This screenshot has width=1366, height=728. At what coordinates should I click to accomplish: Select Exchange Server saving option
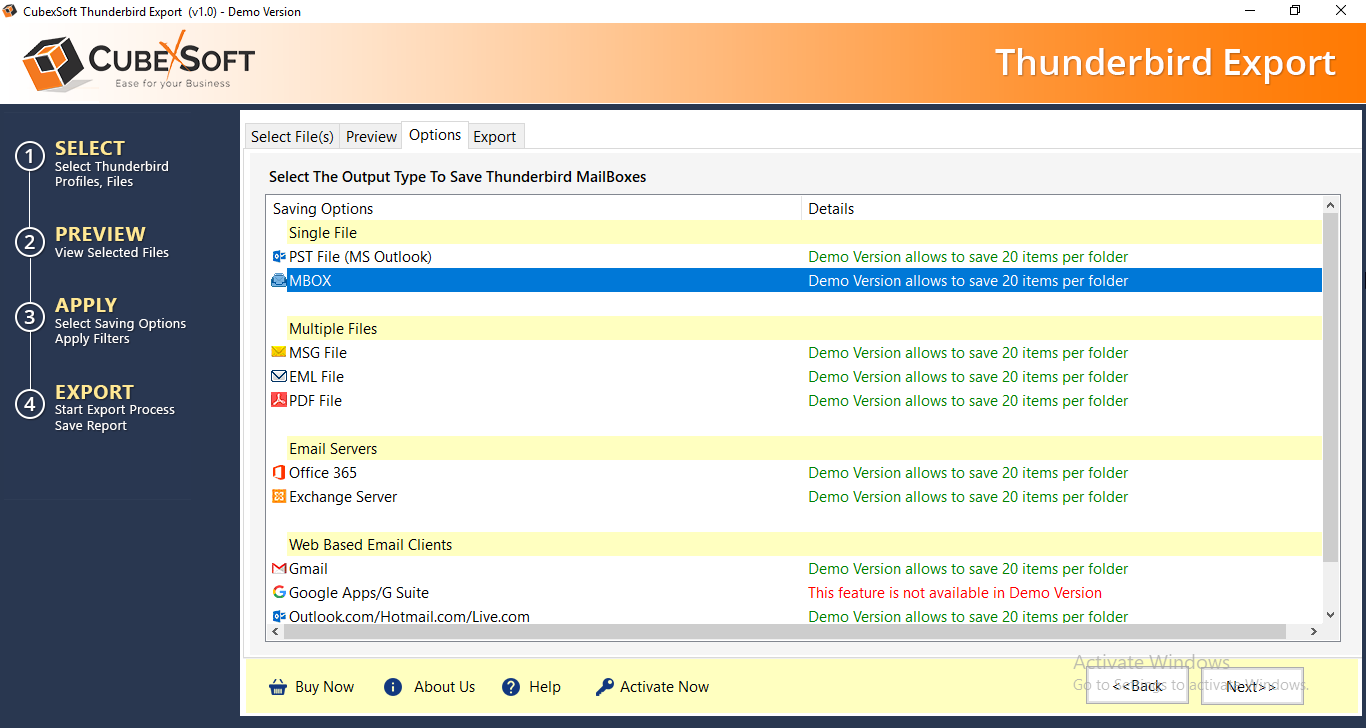343,497
